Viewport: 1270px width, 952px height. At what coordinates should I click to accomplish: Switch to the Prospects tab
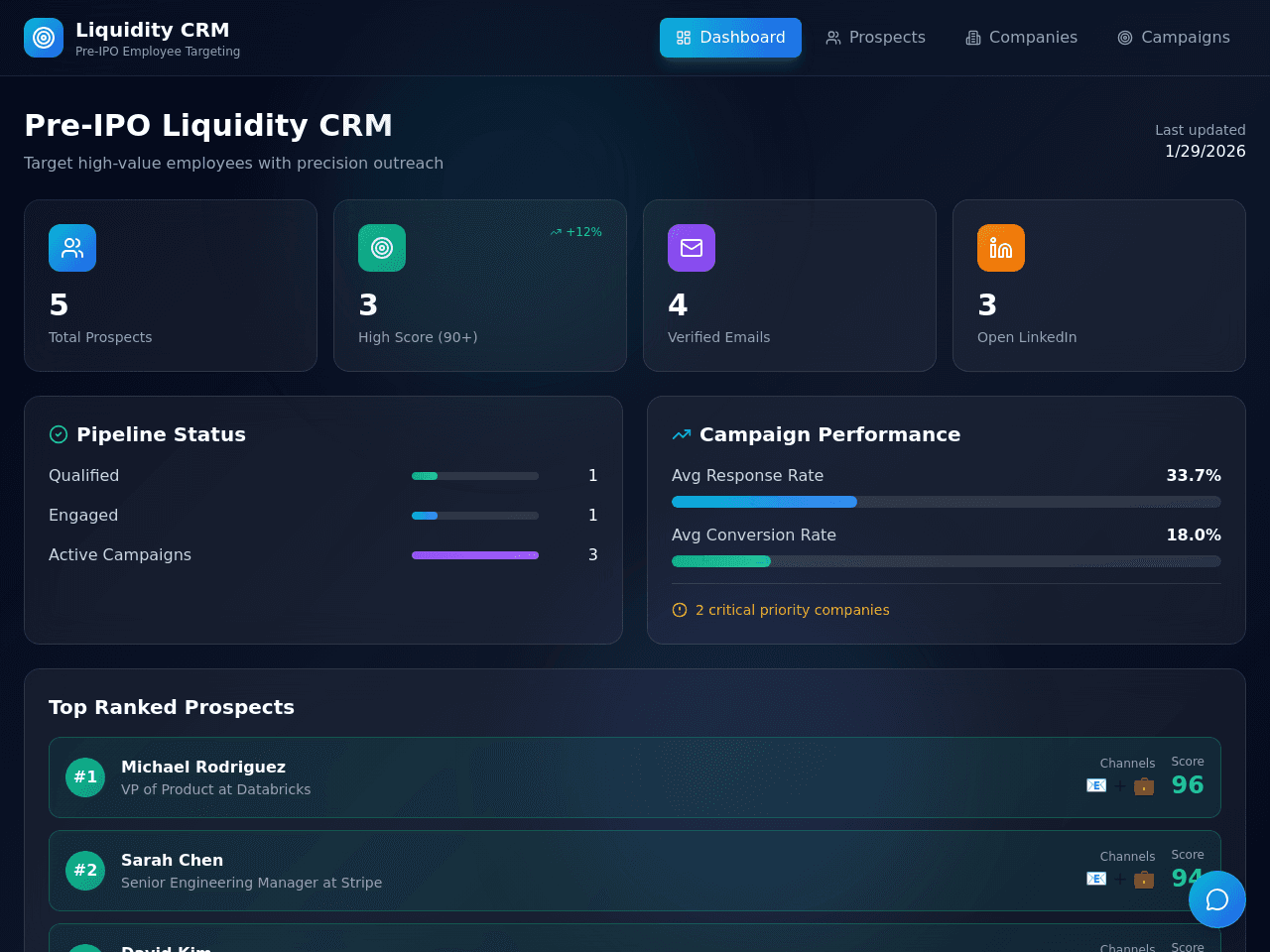pyautogui.click(x=875, y=38)
